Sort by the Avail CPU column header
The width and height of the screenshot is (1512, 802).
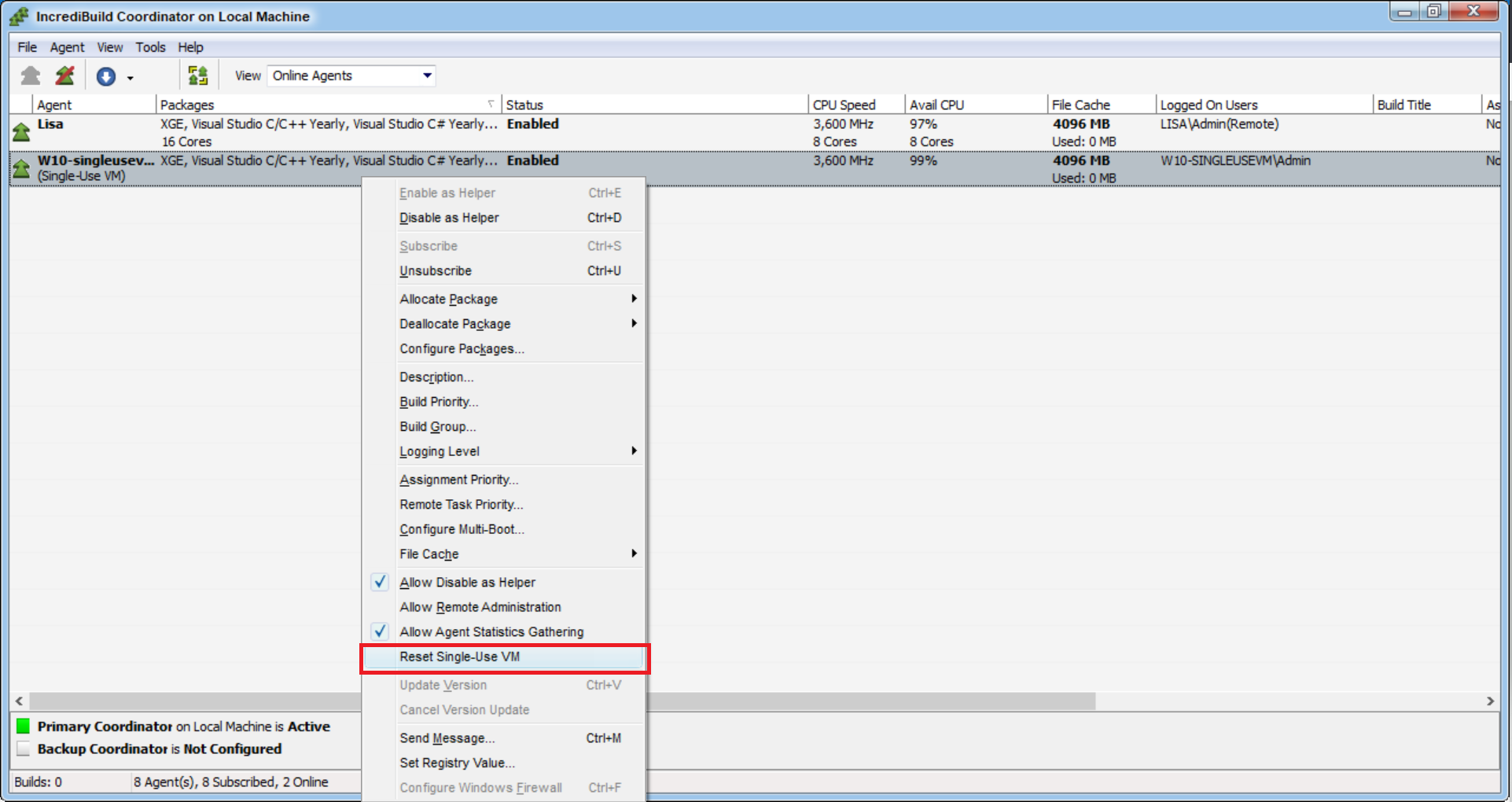pos(977,105)
